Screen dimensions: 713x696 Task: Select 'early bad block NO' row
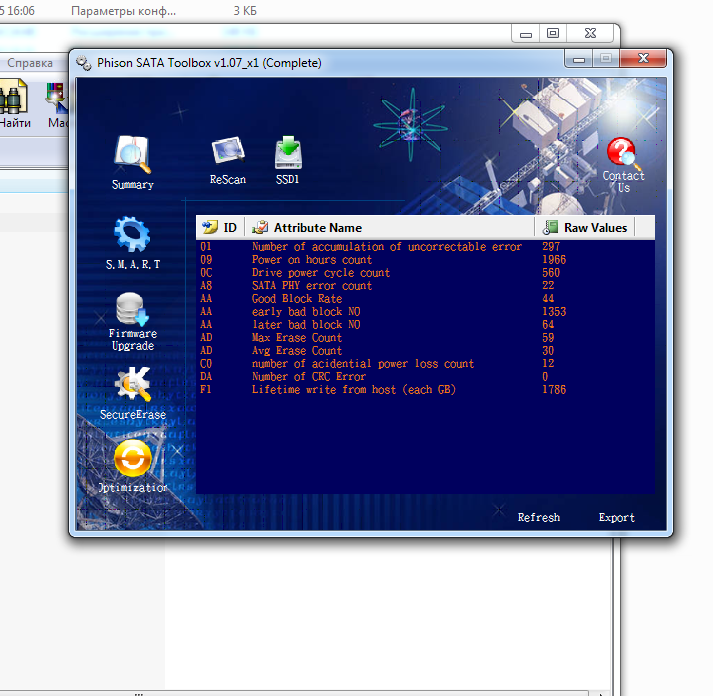click(x=425, y=311)
